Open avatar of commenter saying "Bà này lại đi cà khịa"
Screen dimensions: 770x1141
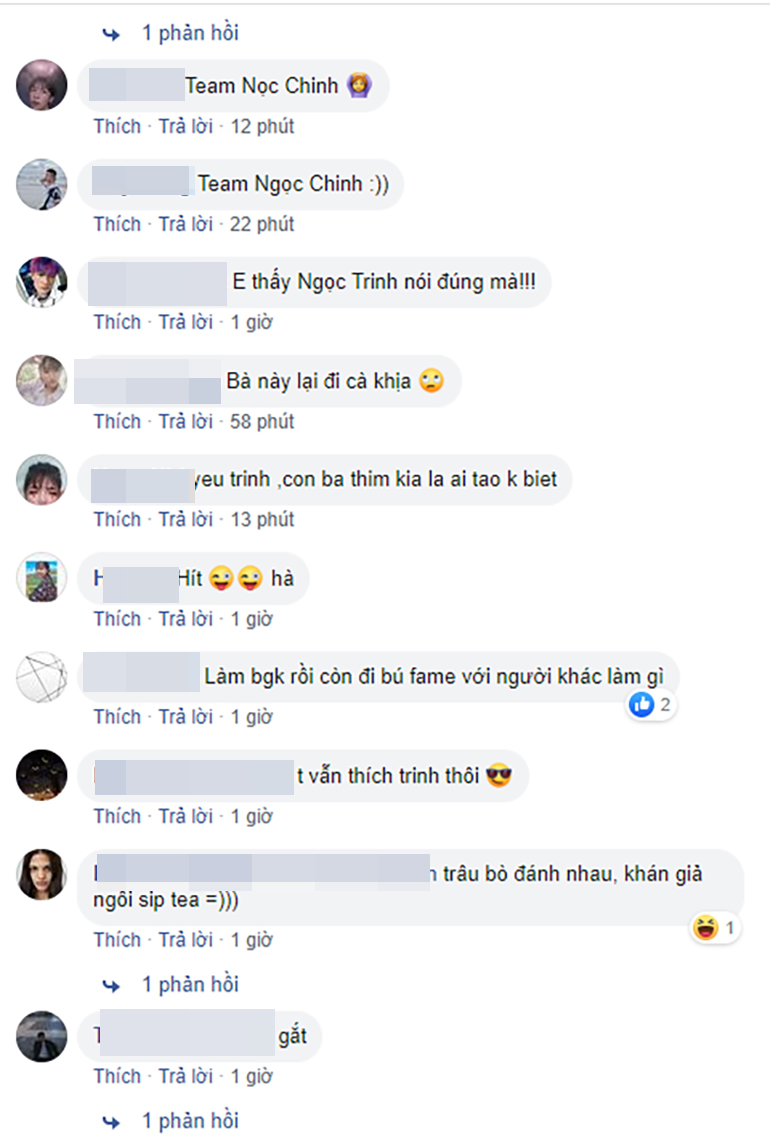coord(41,381)
